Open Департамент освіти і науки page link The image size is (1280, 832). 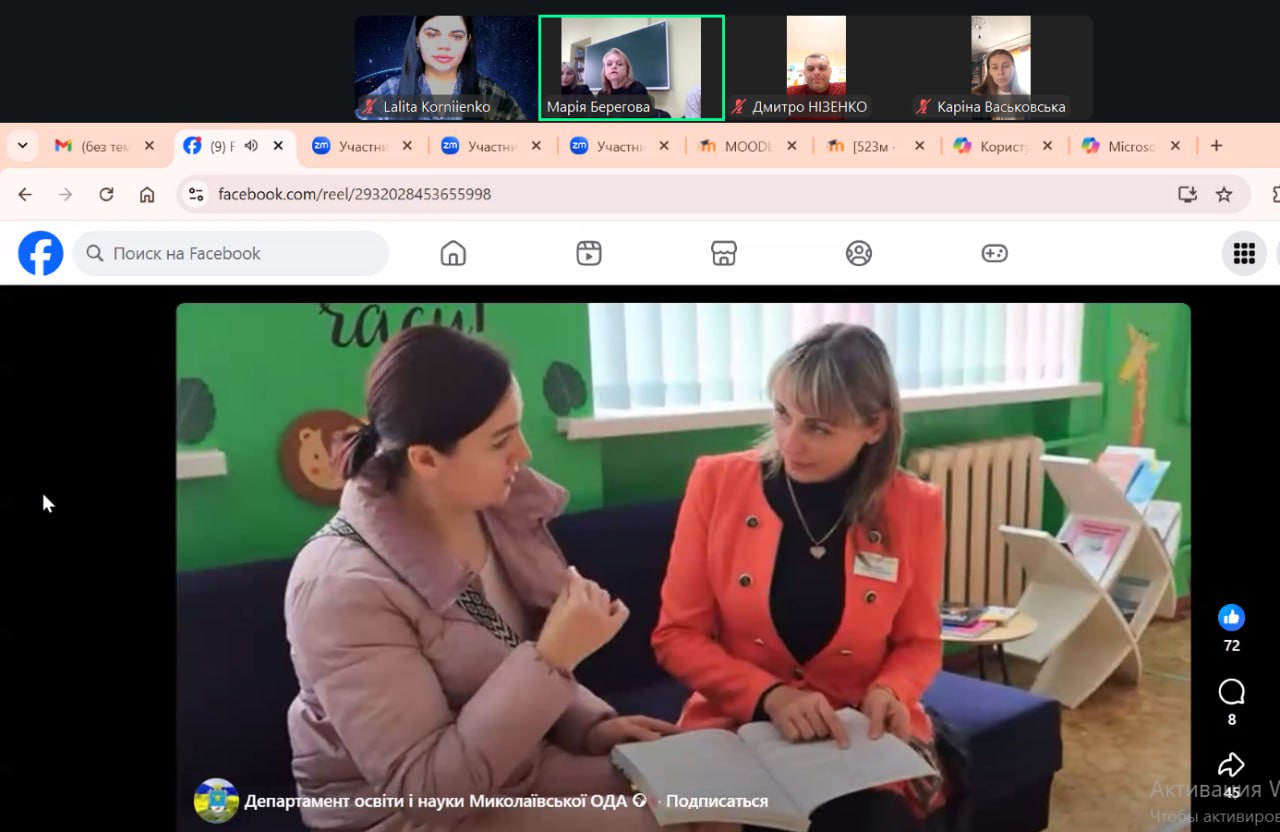click(x=436, y=801)
